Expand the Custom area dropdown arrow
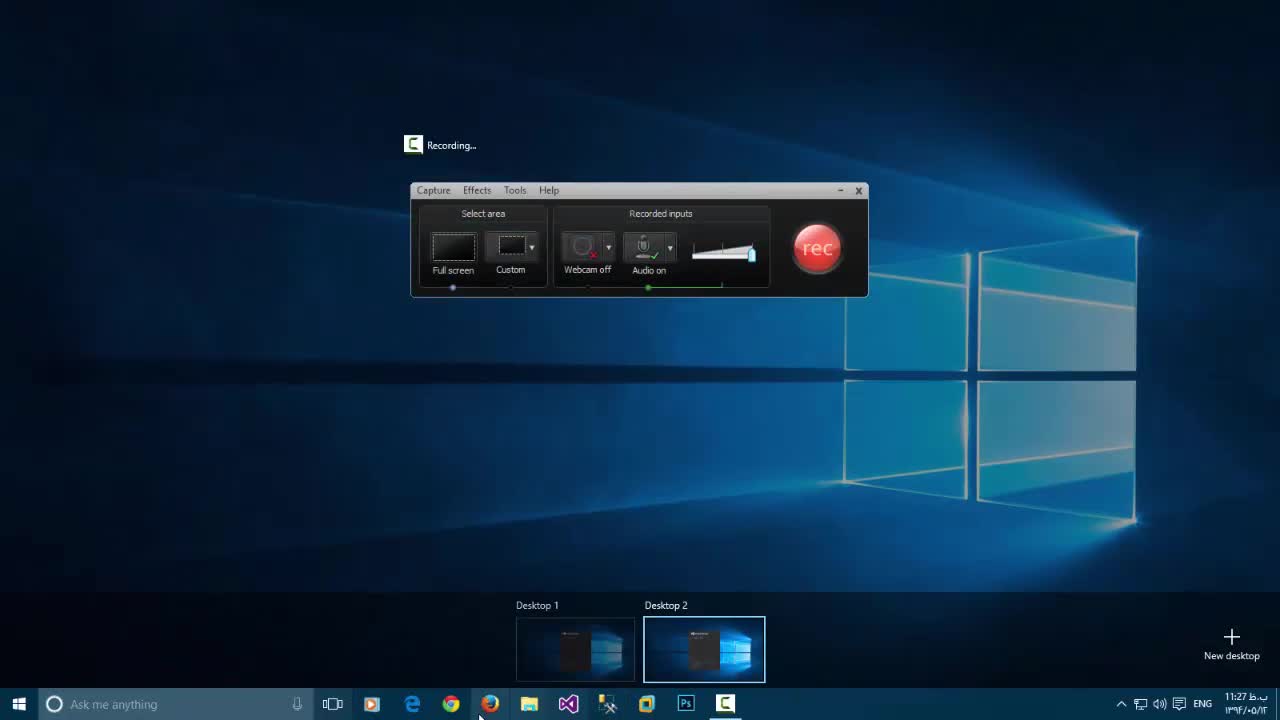The height and width of the screenshot is (720, 1280). 532,247
